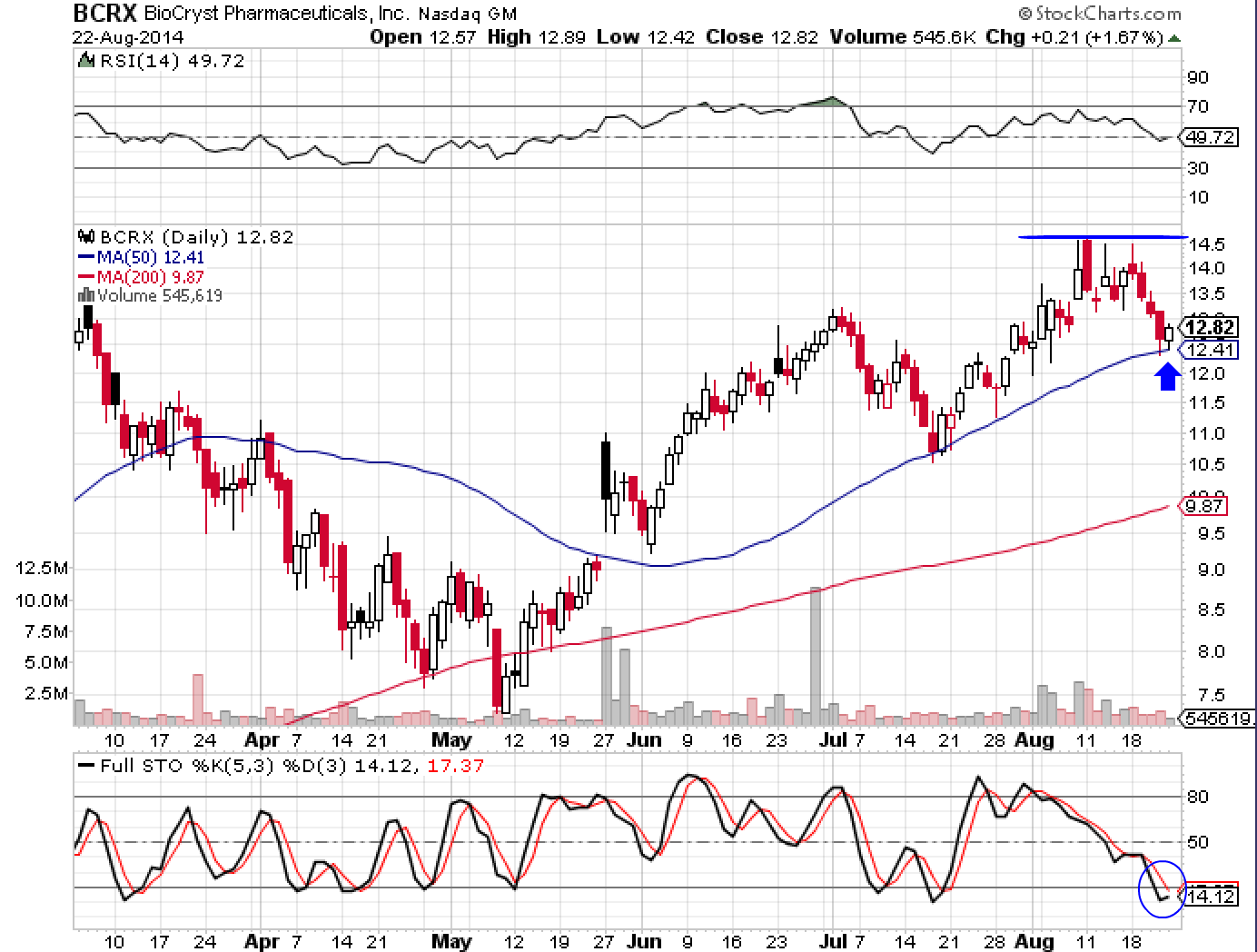1257x952 pixels.
Task: Click the volume bars icon in the legend
Action: (x=86, y=295)
